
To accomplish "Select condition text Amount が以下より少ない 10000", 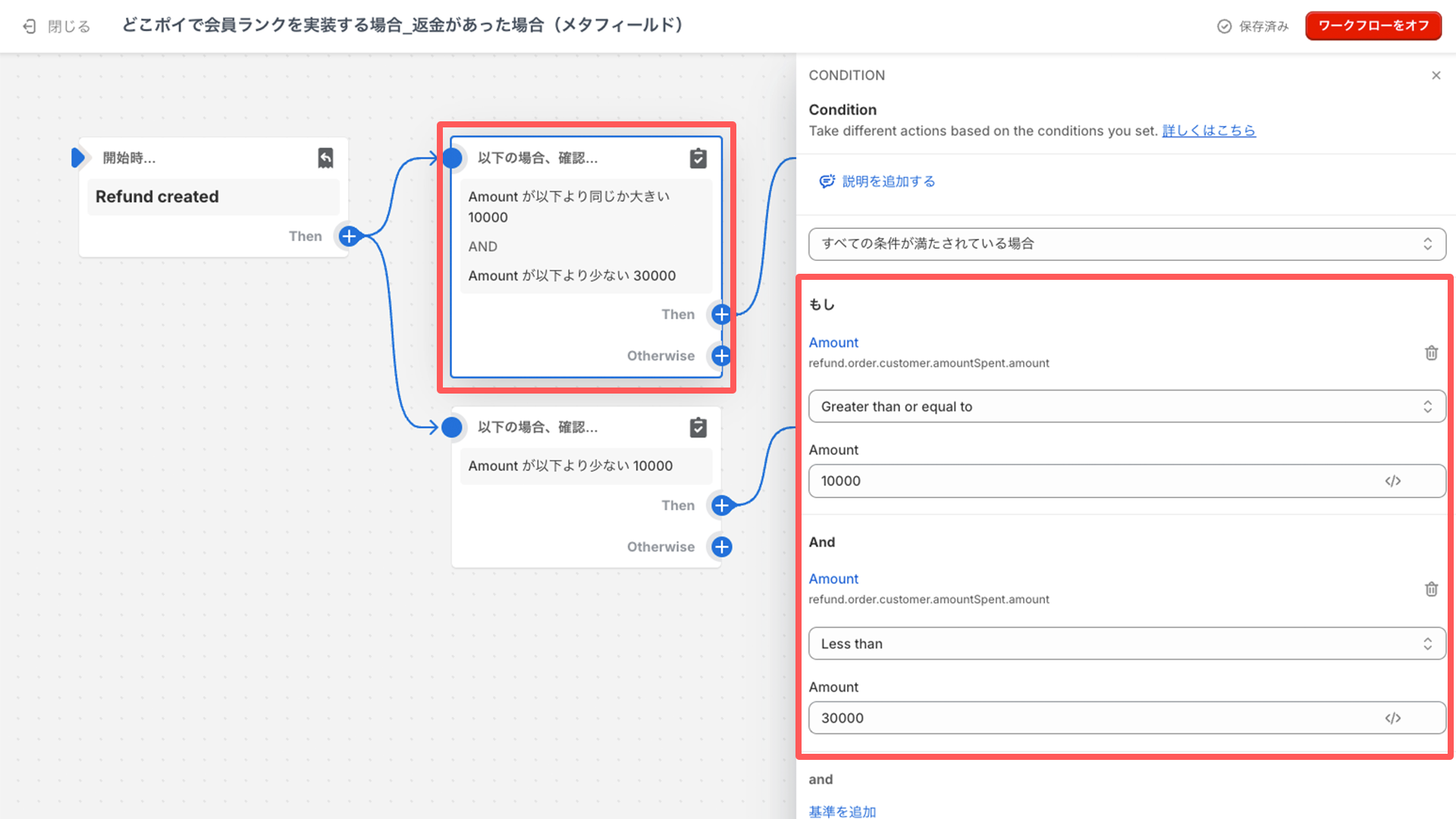I will point(570,466).
